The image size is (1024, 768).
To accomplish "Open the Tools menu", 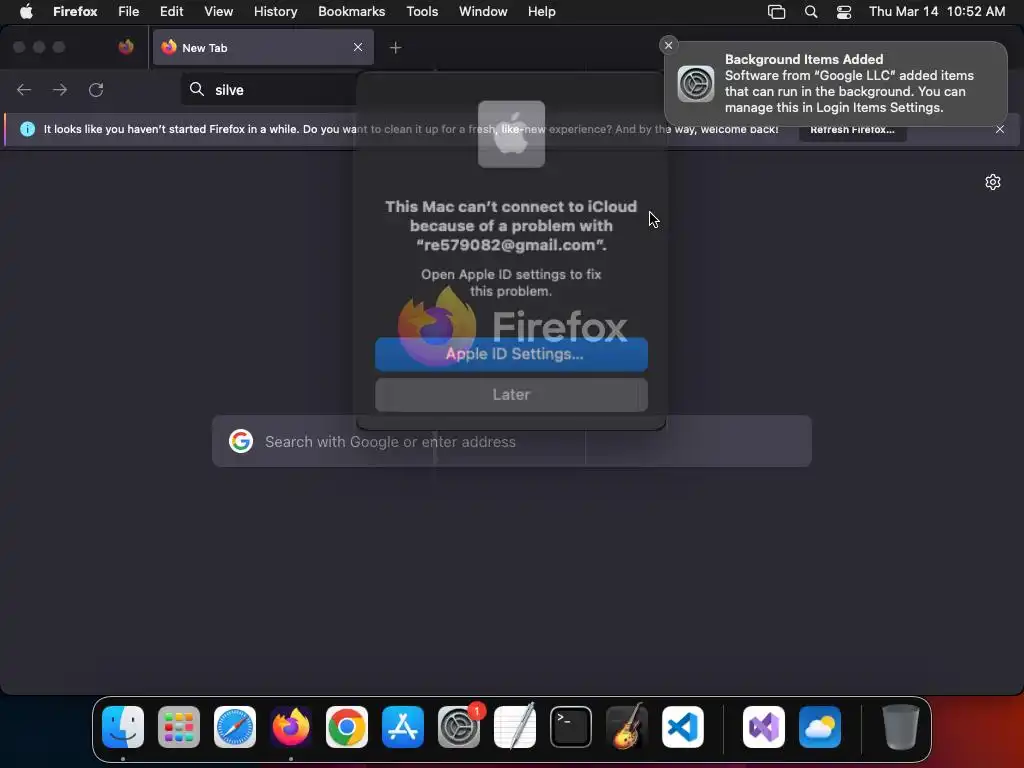I will (x=422, y=12).
